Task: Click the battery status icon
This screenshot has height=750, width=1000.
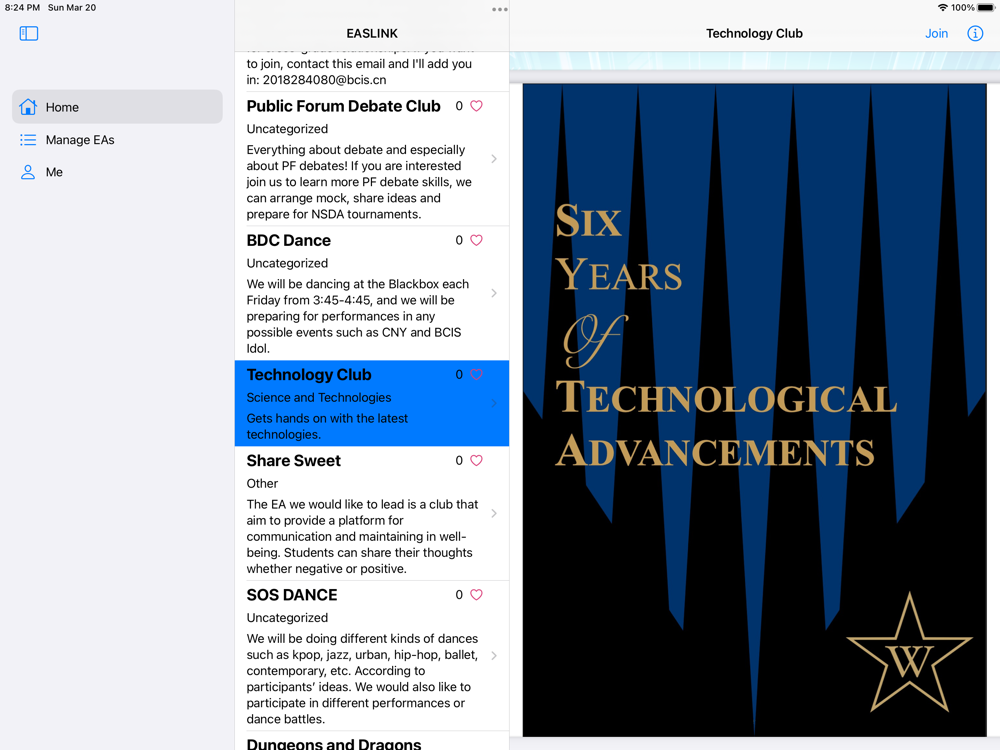Action: coord(986,8)
